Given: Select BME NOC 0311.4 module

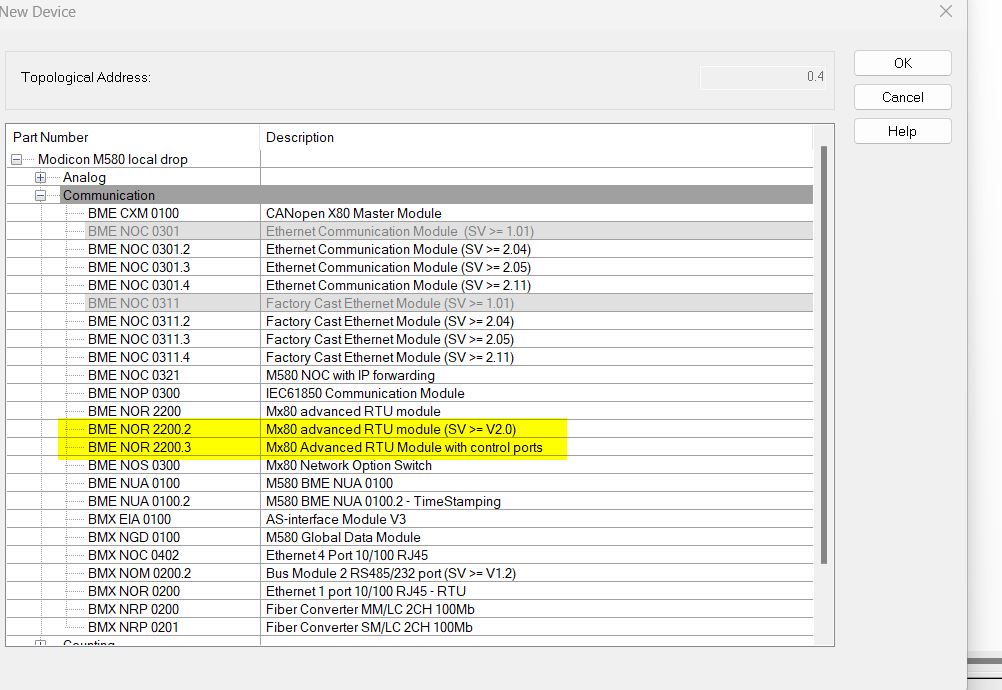Looking at the screenshot, I should 139,357.
